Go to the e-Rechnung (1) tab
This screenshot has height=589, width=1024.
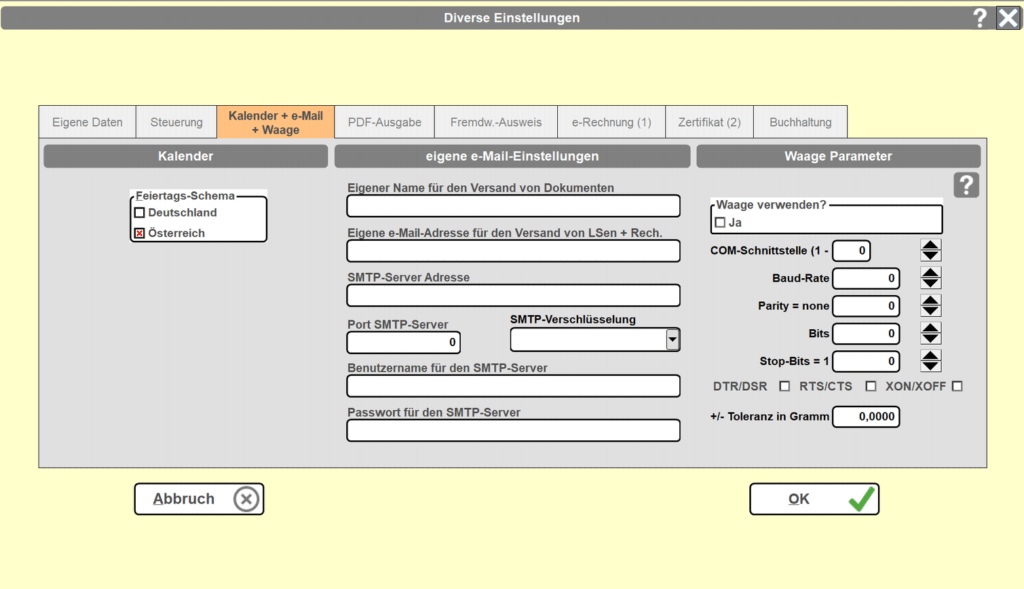[x=611, y=122]
